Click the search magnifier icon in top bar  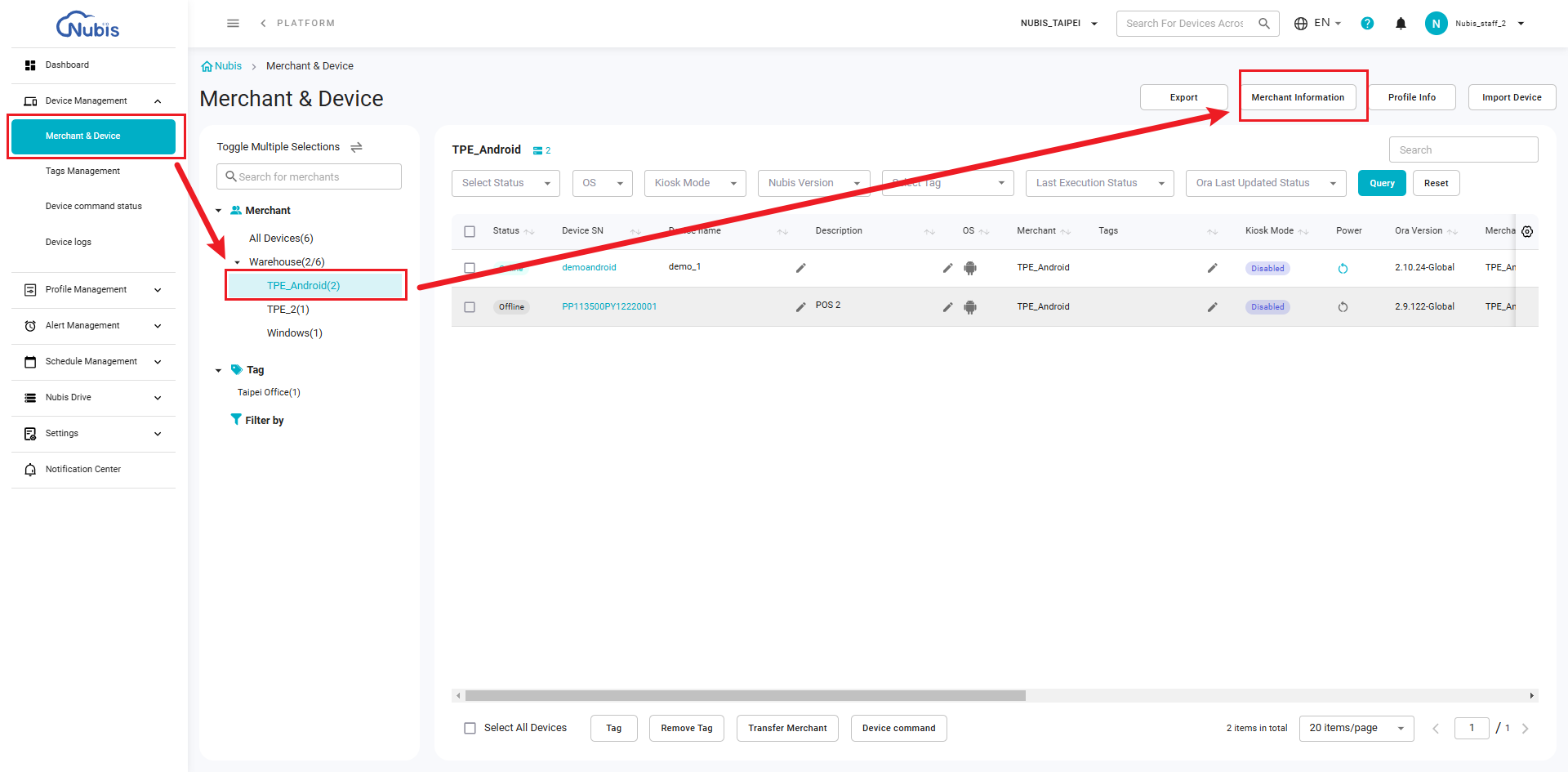click(x=1264, y=23)
